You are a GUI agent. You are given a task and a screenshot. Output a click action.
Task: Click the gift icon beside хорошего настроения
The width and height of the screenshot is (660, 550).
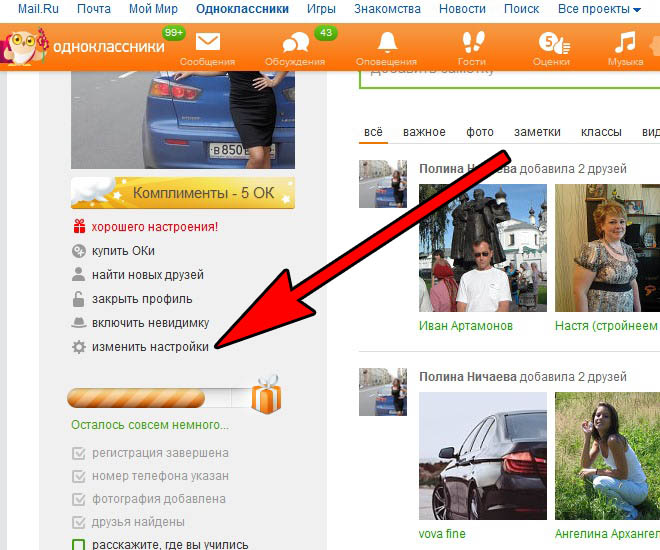(79, 226)
